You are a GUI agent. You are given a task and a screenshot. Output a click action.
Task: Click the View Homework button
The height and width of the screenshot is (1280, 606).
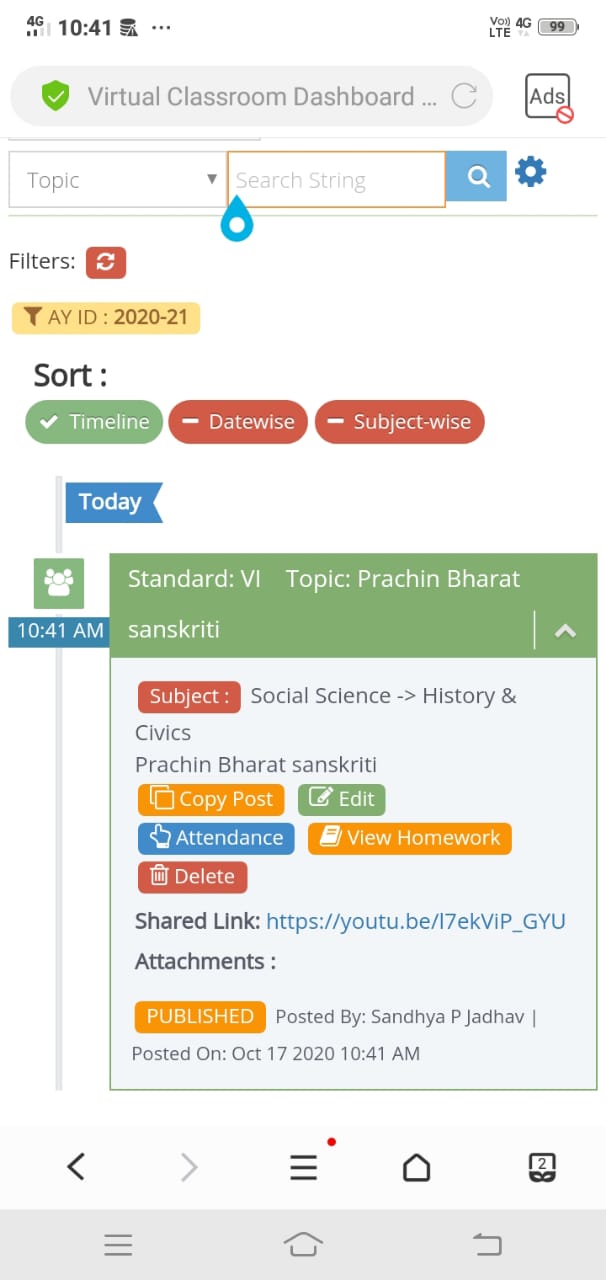[410, 838]
